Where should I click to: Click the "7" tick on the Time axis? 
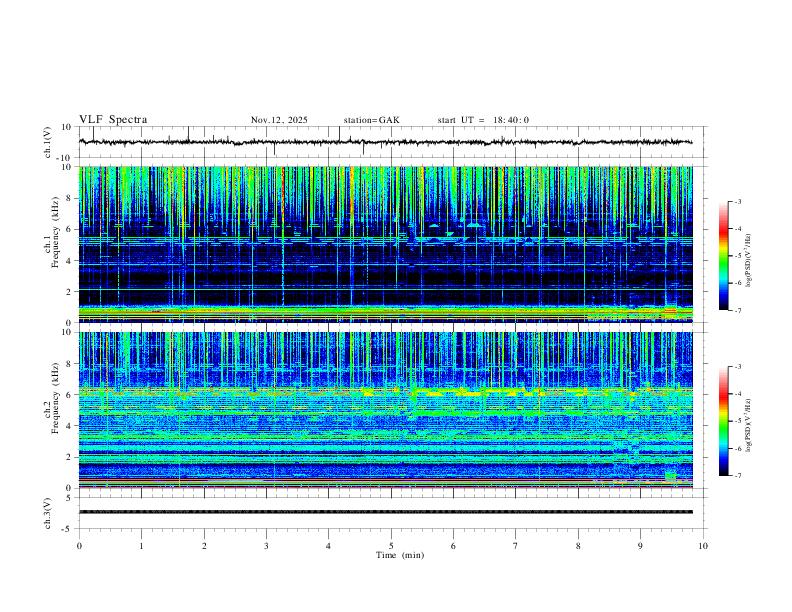pos(516,546)
